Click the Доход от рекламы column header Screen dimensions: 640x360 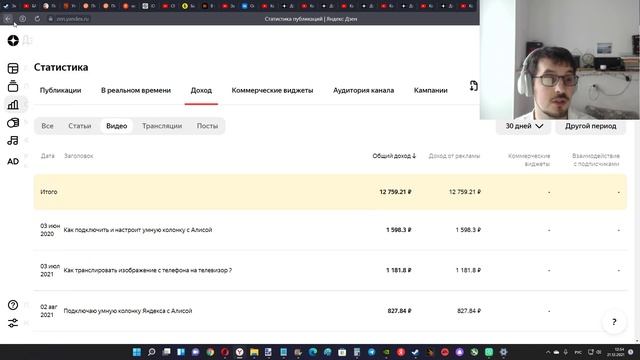pyautogui.click(x=454, y=156)
